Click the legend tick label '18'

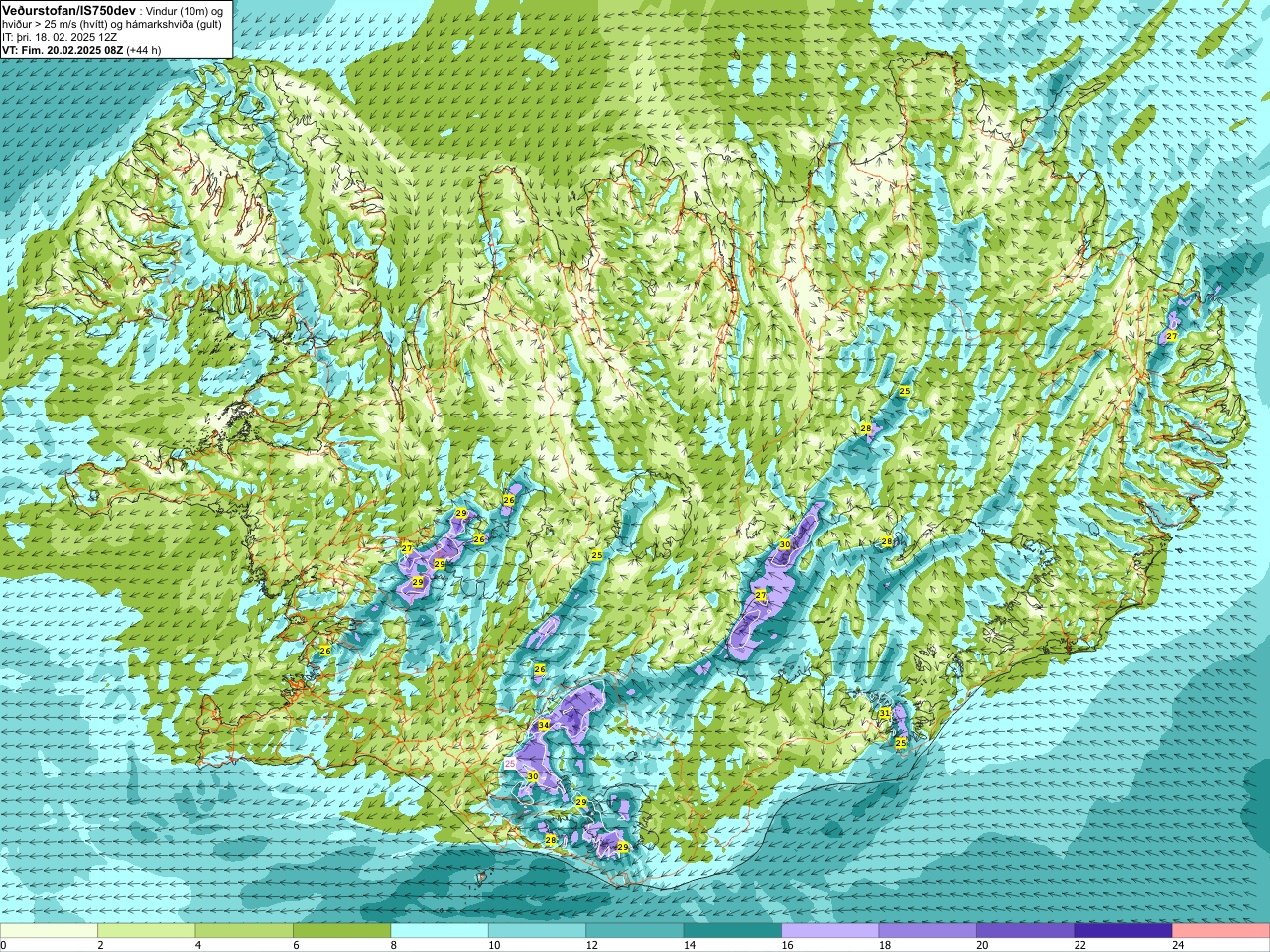[885, 945]
